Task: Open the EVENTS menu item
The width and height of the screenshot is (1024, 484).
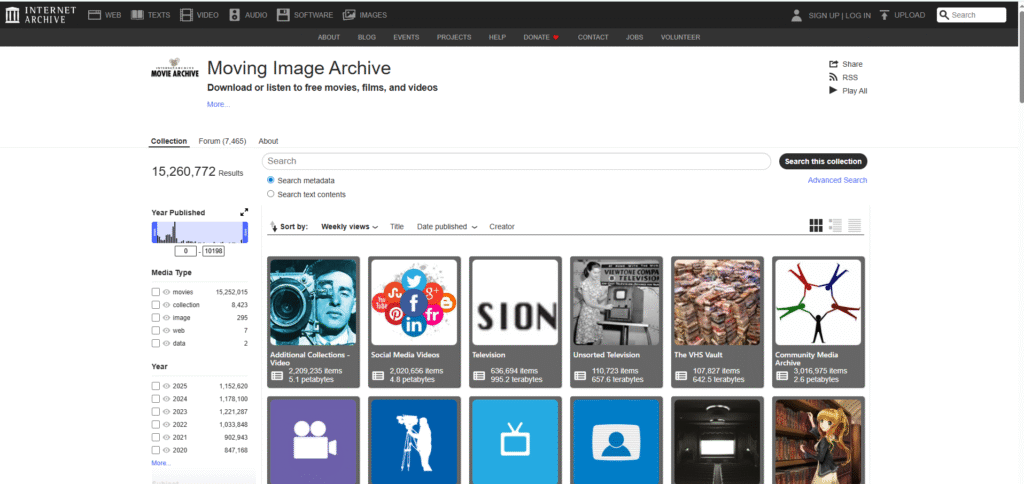Action: pyautogui.click(x=406, y=37)
